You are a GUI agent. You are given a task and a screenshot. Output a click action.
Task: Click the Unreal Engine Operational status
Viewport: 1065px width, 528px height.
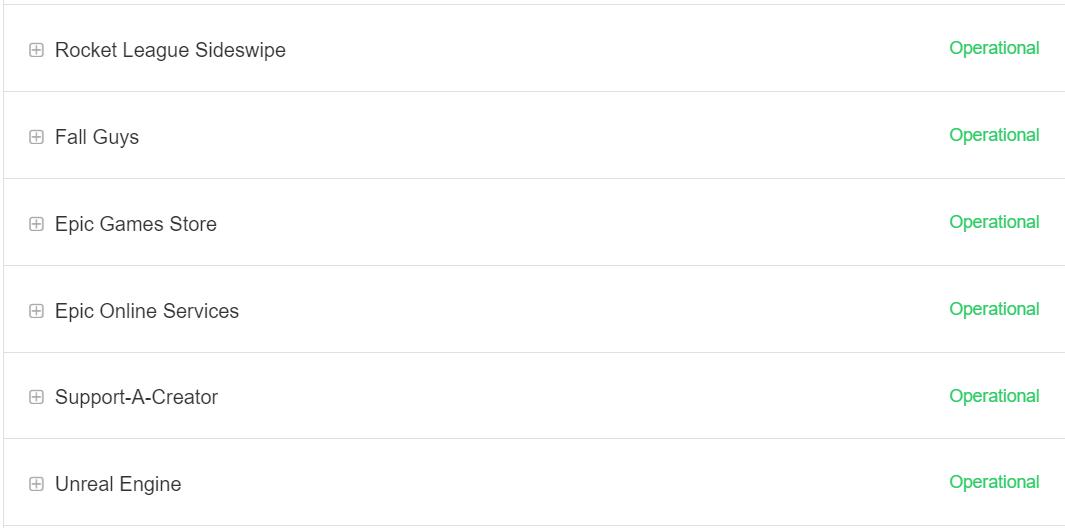994,482
